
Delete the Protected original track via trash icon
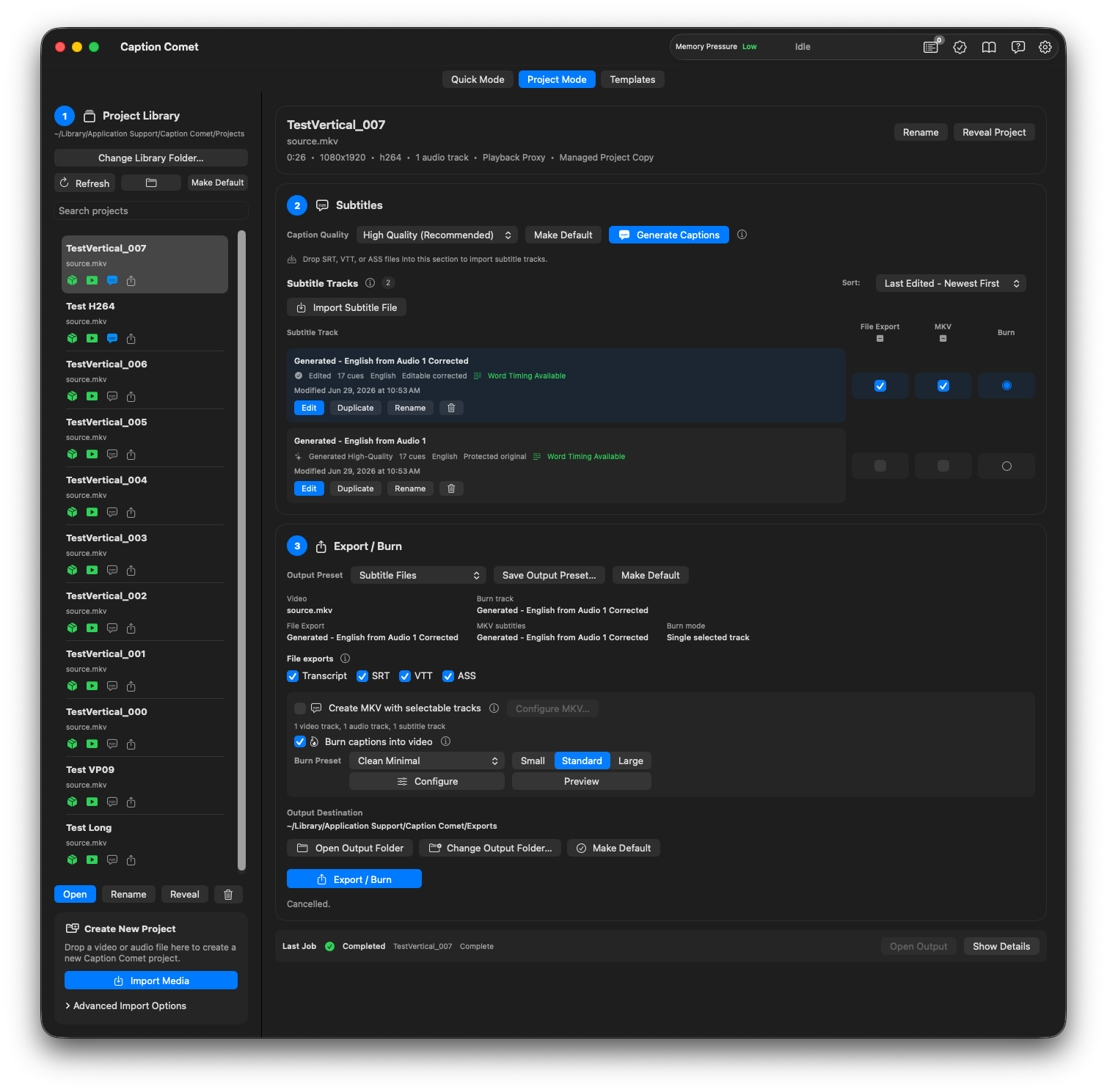pyautogui.click(x=451, y=488)
